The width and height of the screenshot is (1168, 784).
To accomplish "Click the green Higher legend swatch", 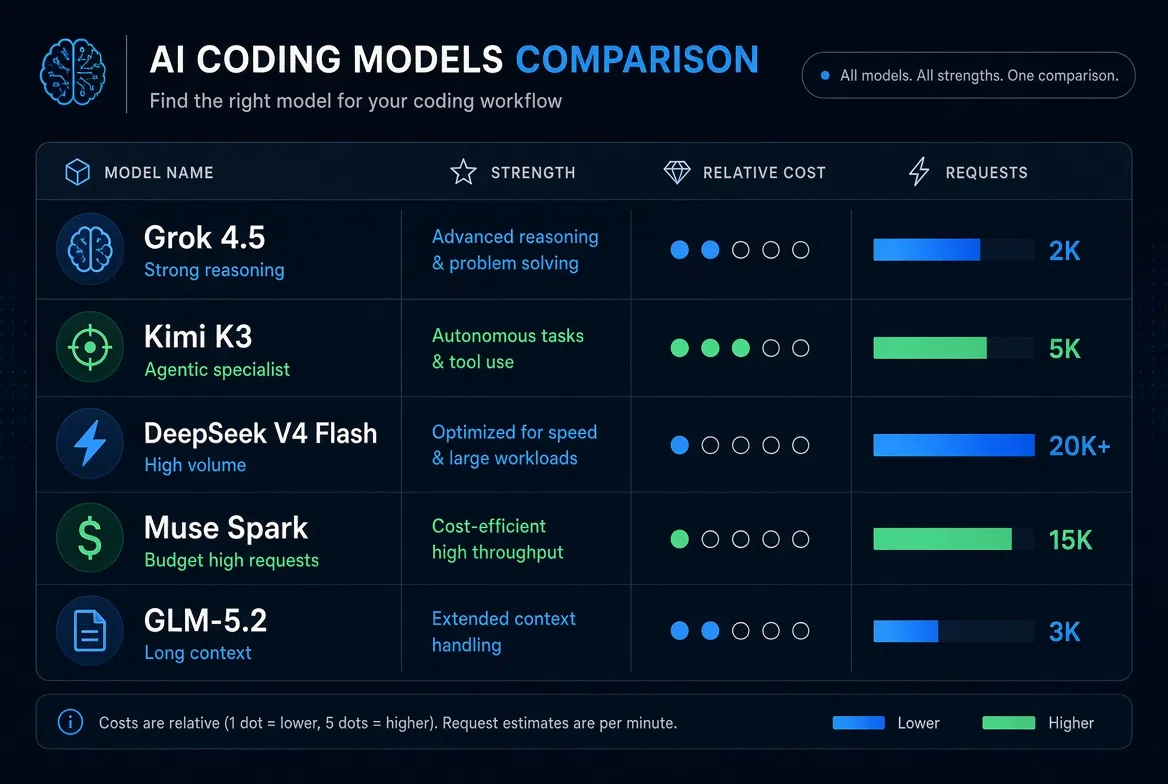I will [x=1009, y=722].
